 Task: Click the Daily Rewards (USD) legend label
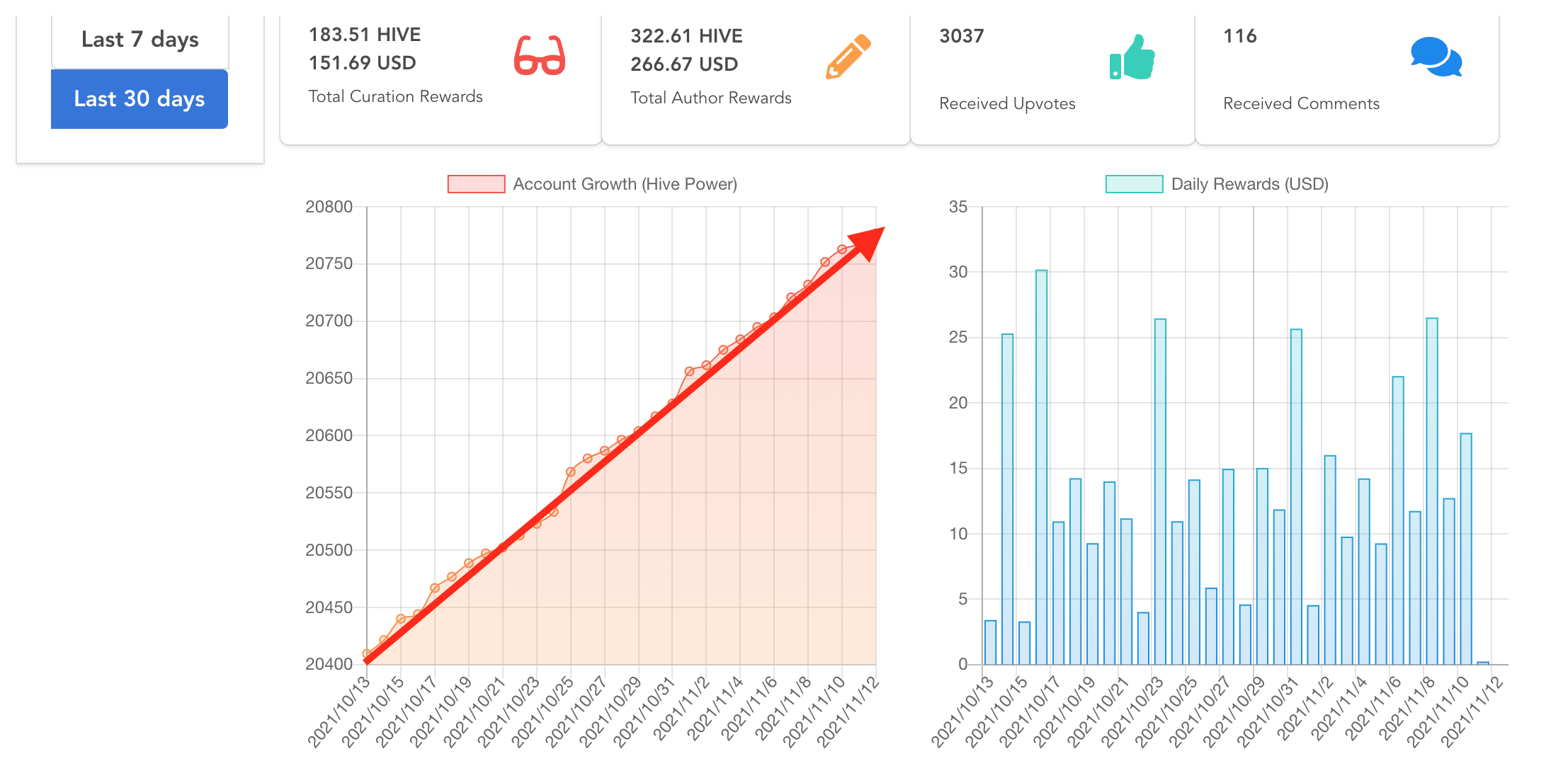point(1249,184)
